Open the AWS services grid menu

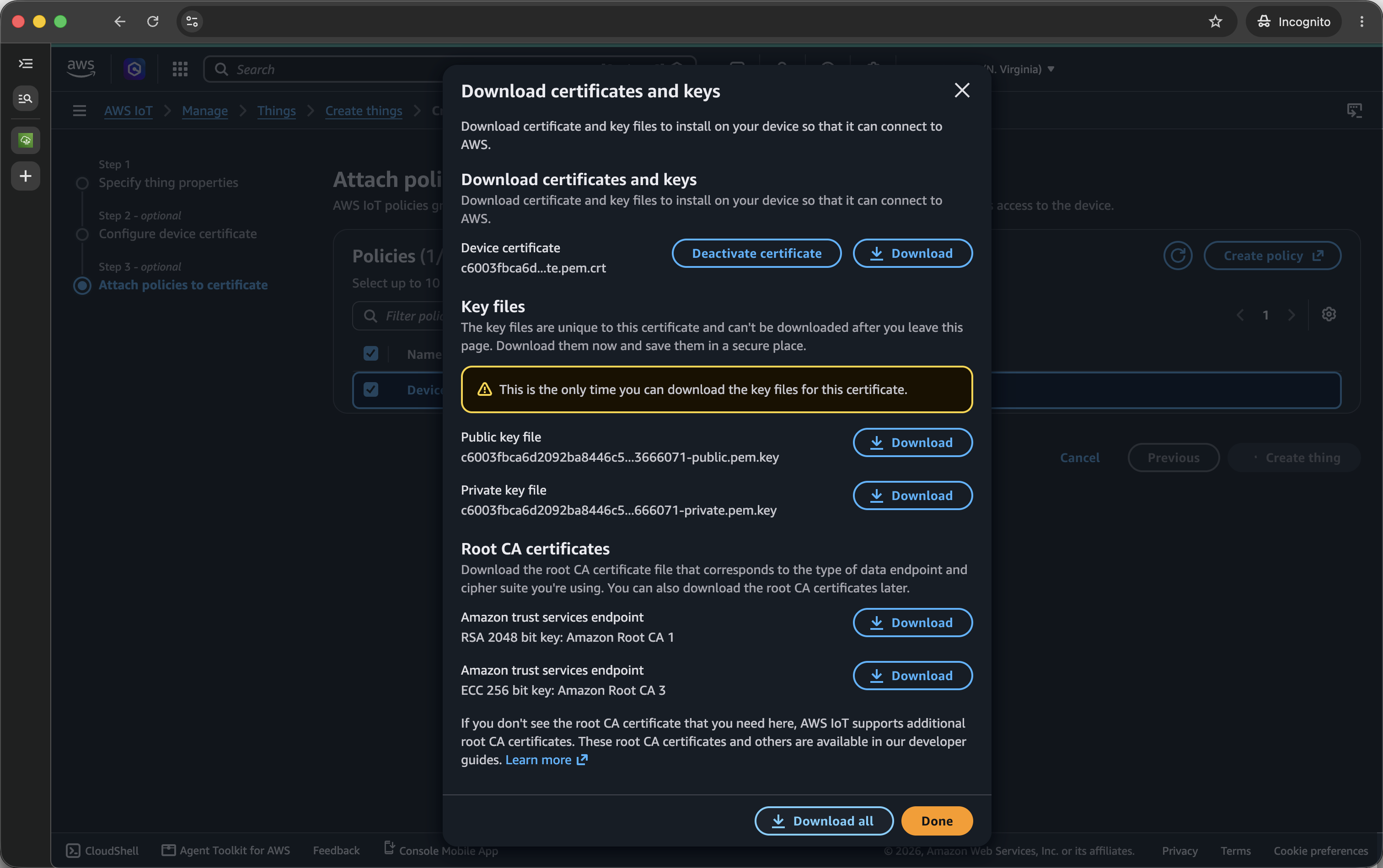coord(180,69)
